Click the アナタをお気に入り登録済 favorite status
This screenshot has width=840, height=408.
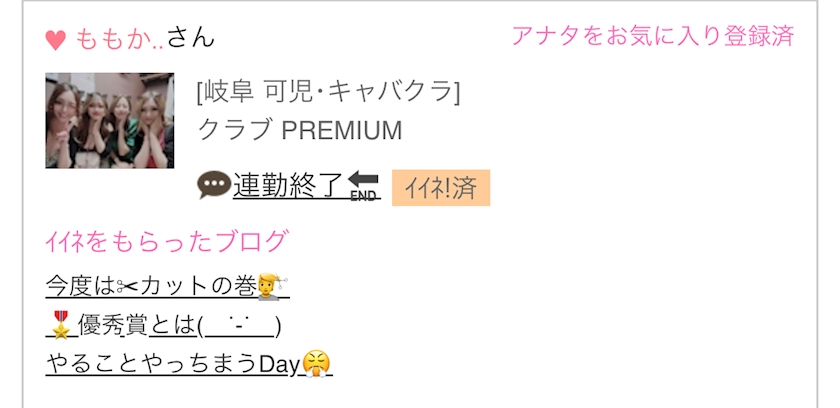click(x=652, y=37)
